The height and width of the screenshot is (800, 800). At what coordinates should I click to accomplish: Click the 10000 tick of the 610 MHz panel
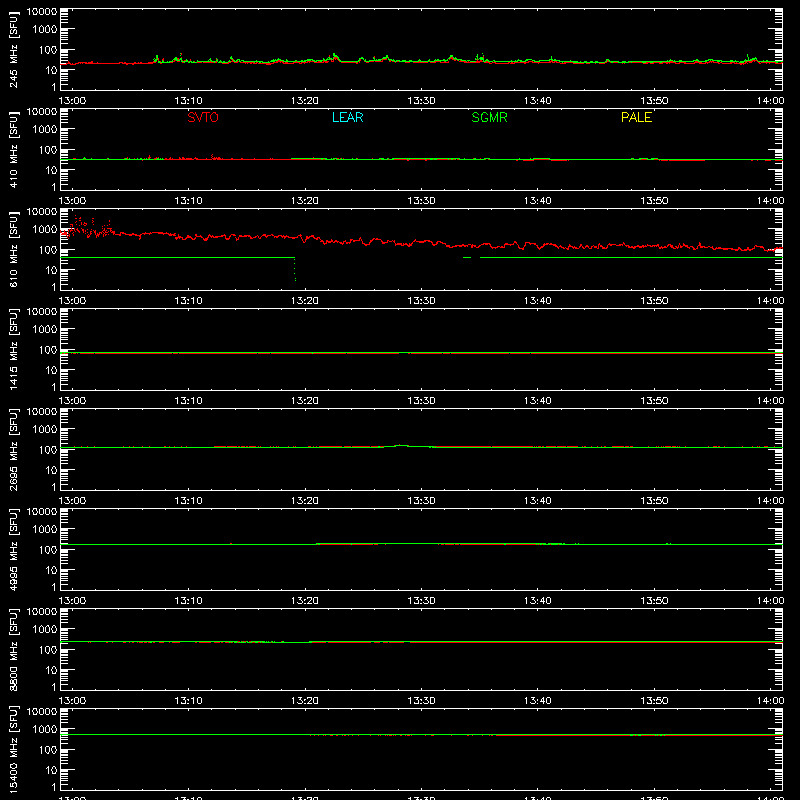tap(42, 211)
